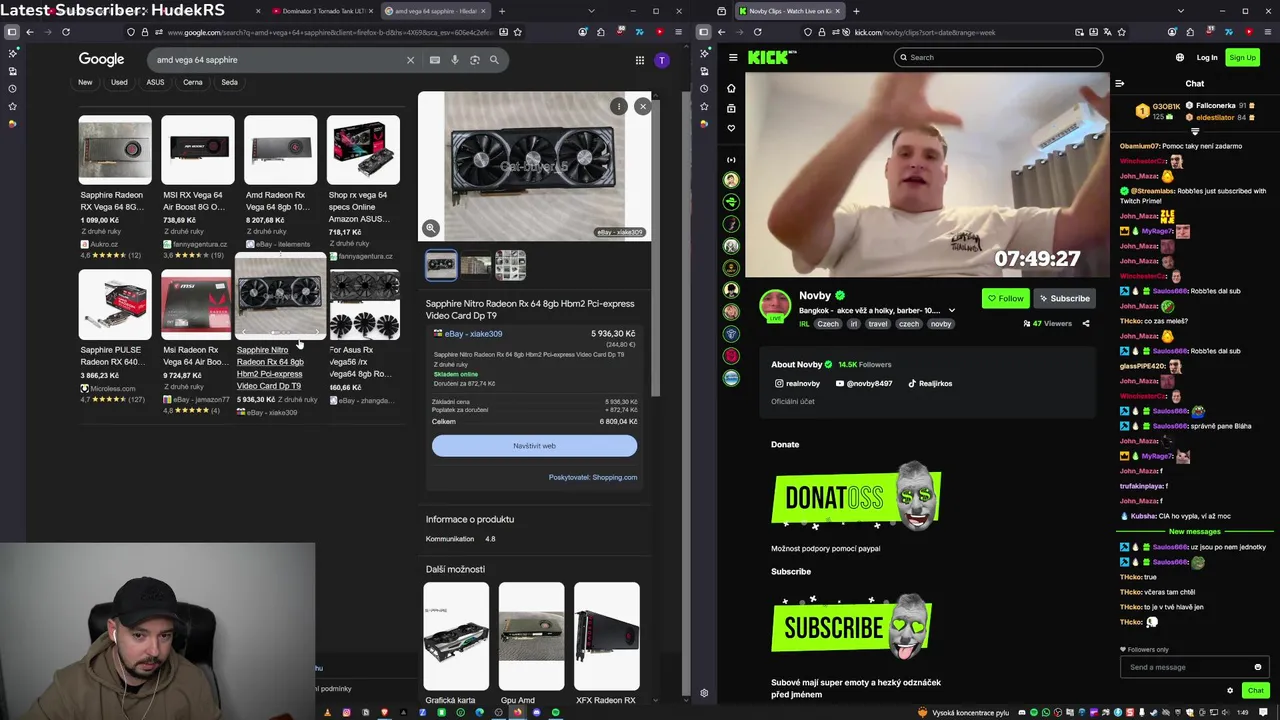The height and width of the screenshot is (720, 1280).
Task: Share the Novby channel
Action: click(x=1086, y=323)
